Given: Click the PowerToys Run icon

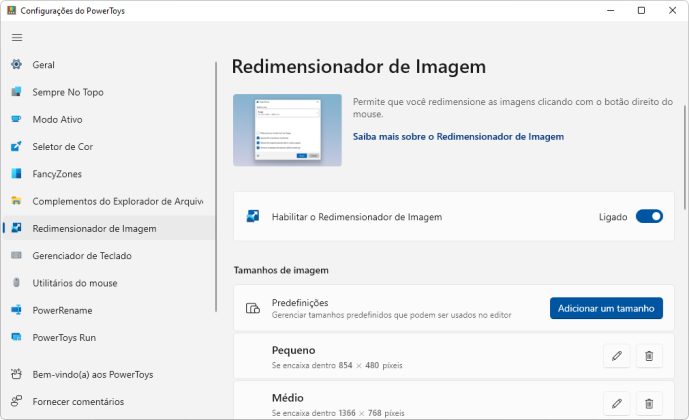Looking at the screenshot, I should pos(16,337).
